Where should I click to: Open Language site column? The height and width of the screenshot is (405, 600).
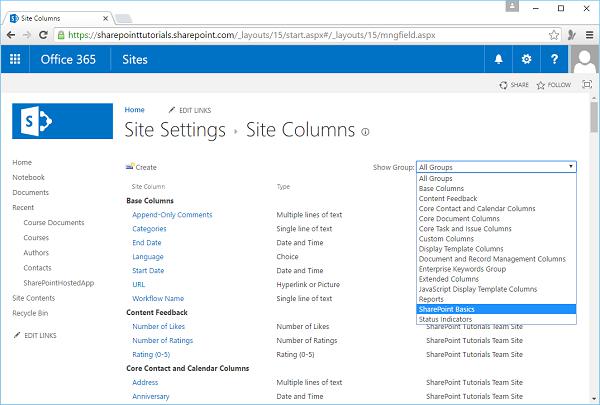click(148, 256)
